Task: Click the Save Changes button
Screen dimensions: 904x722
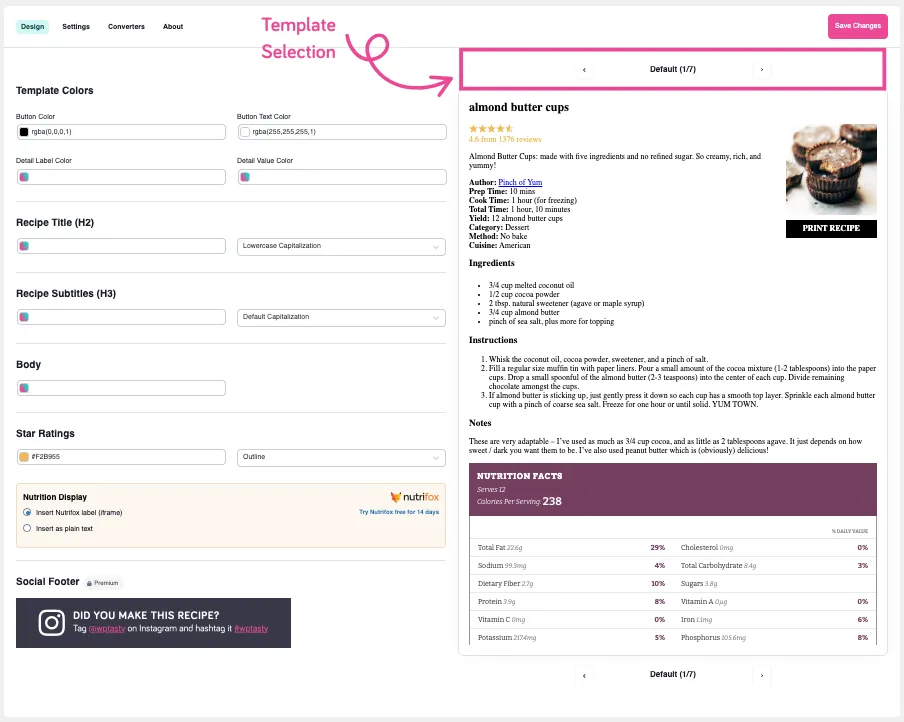Action: 858,26
